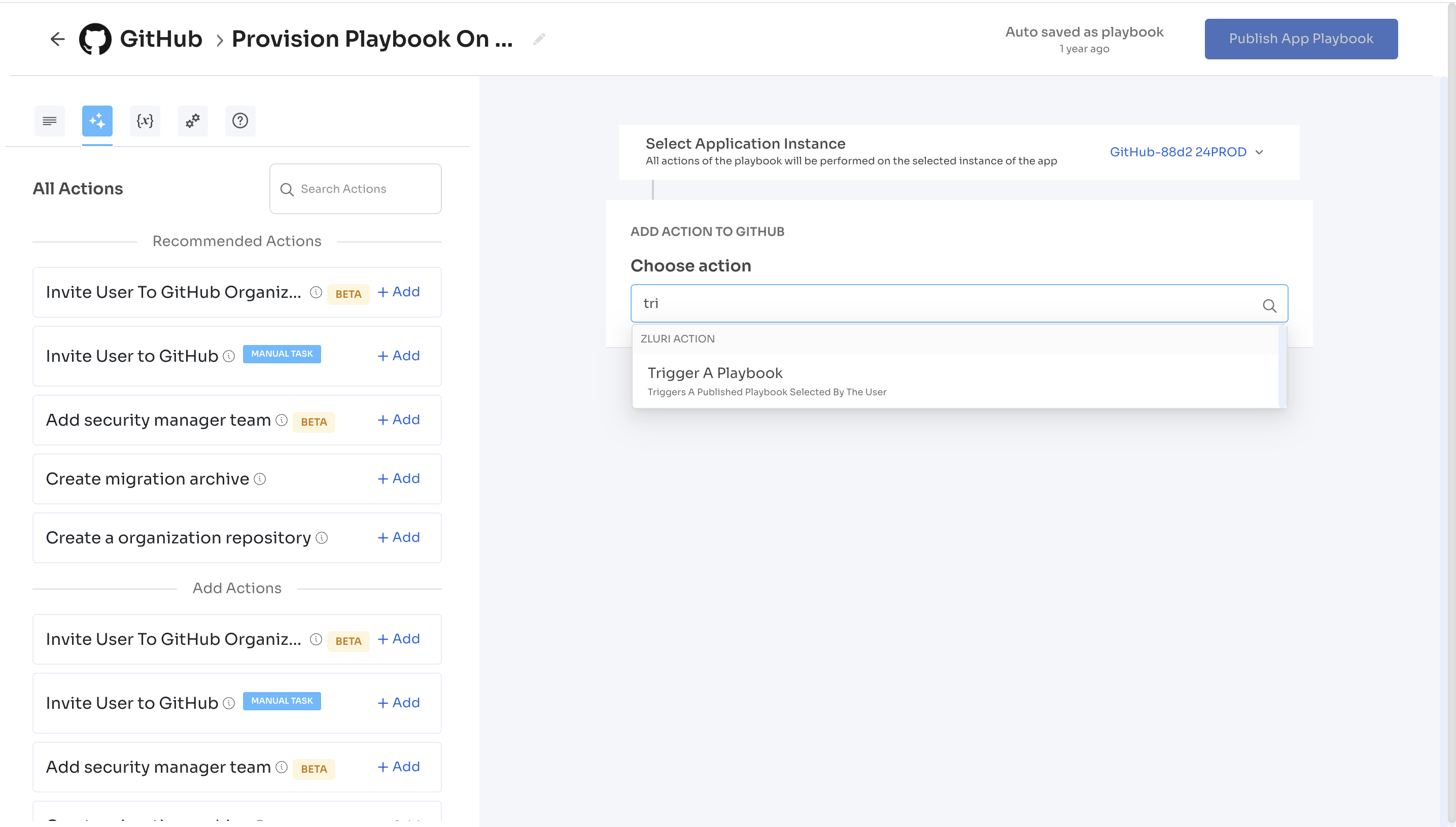
Task: Add Invite User to GitHub under Add Actions
Action: point(399,703)
